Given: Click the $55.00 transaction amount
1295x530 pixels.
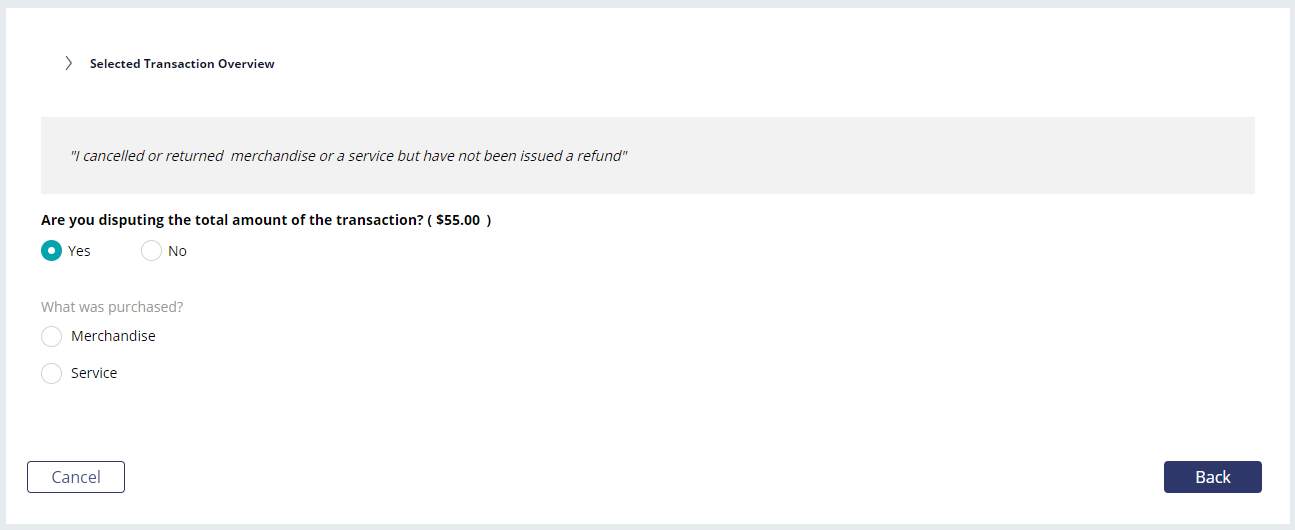Looking at the screenshot, I should coord(458,220).
